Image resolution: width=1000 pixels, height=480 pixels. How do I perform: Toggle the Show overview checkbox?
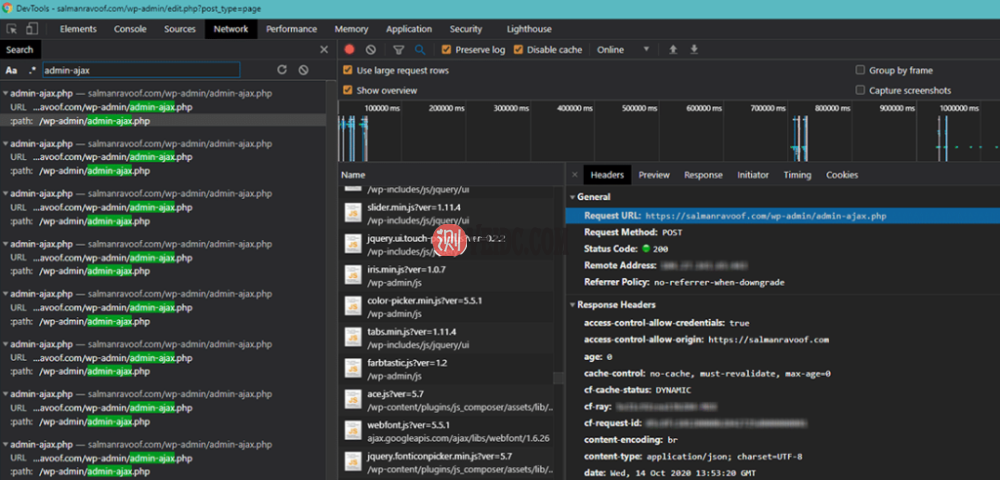click(348, 91)
